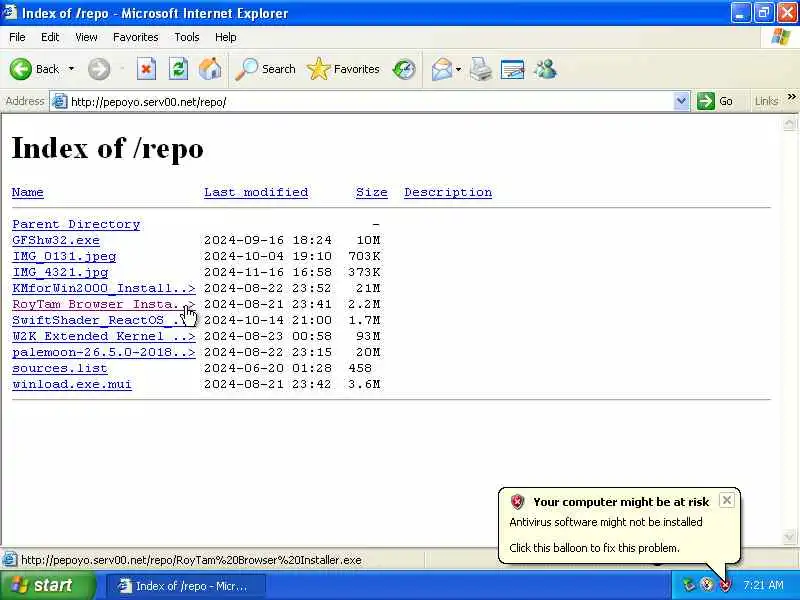Click the page scrollbar down arrow
Screen dimensions: 800x600
click(x=789, y=537)
